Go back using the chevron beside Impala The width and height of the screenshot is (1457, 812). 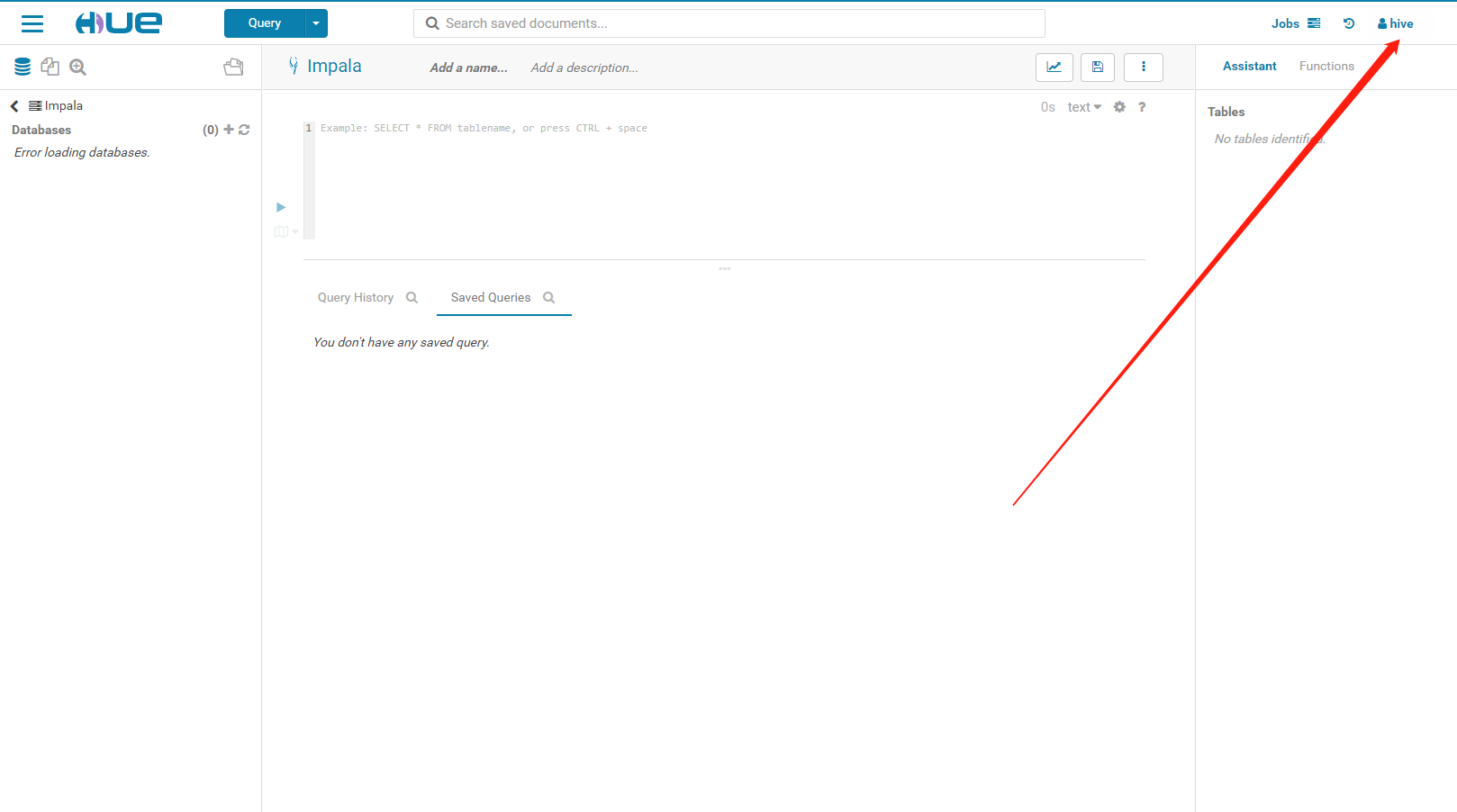coord(14,106)
